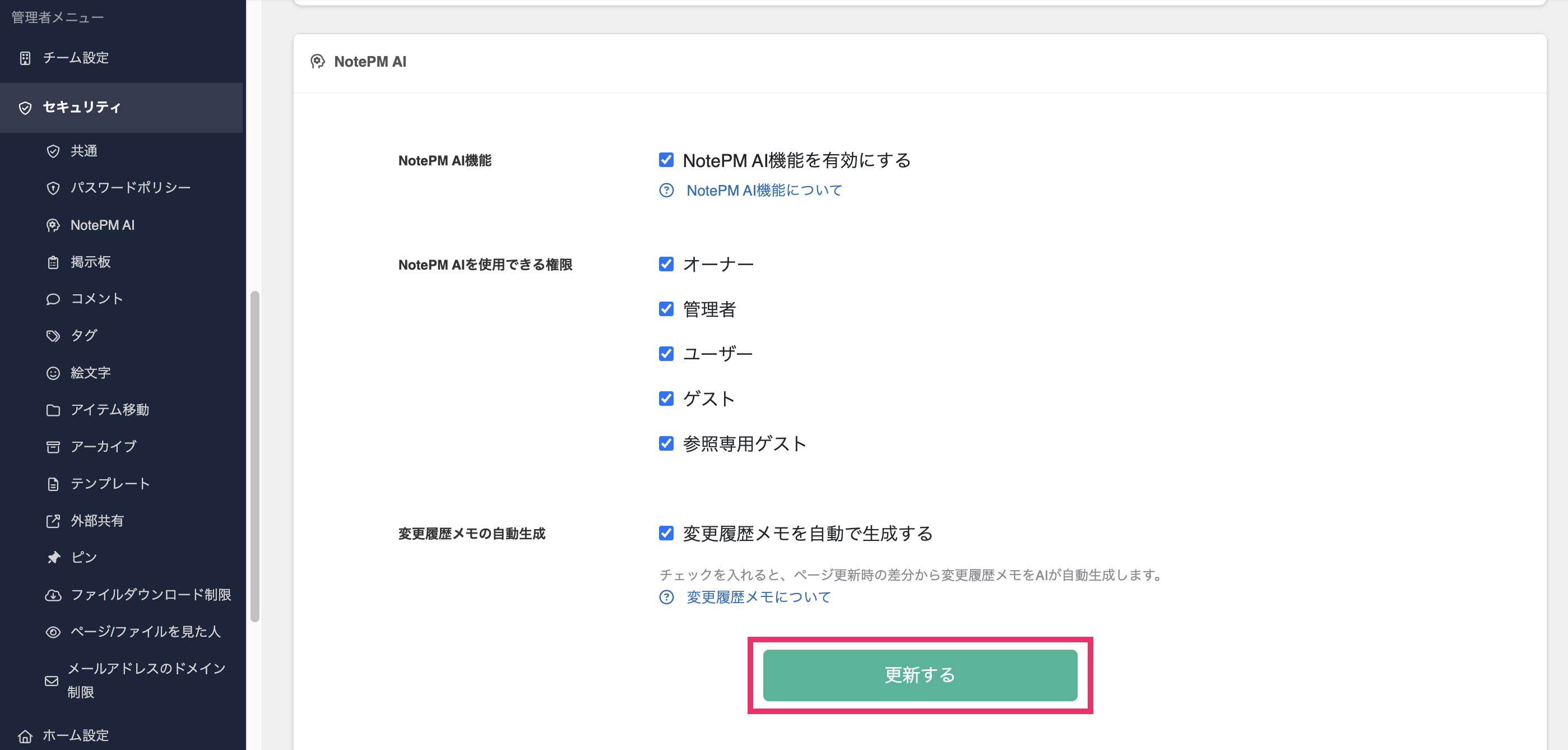Click the eye icon for page viewers
1568x750 pixels.
point(53,632)
